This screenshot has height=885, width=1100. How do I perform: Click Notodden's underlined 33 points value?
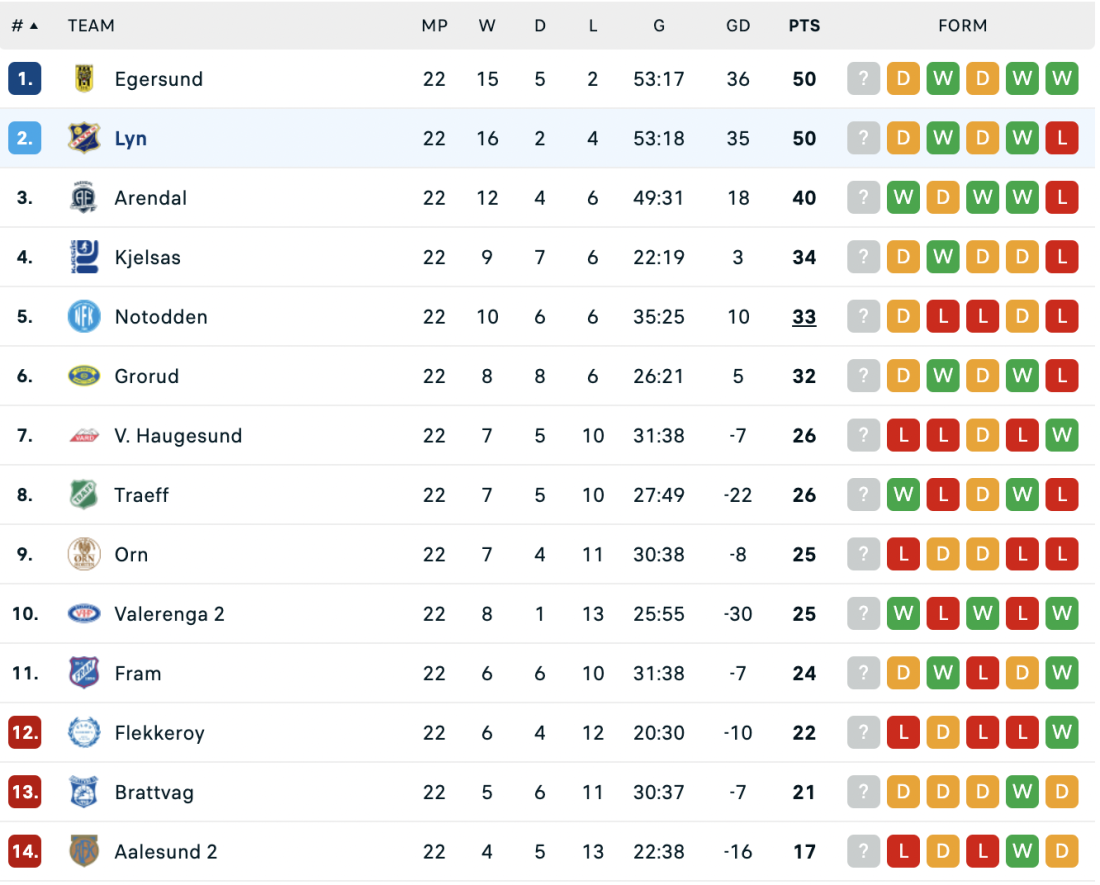pyautogui.click(x=804, y=317)
